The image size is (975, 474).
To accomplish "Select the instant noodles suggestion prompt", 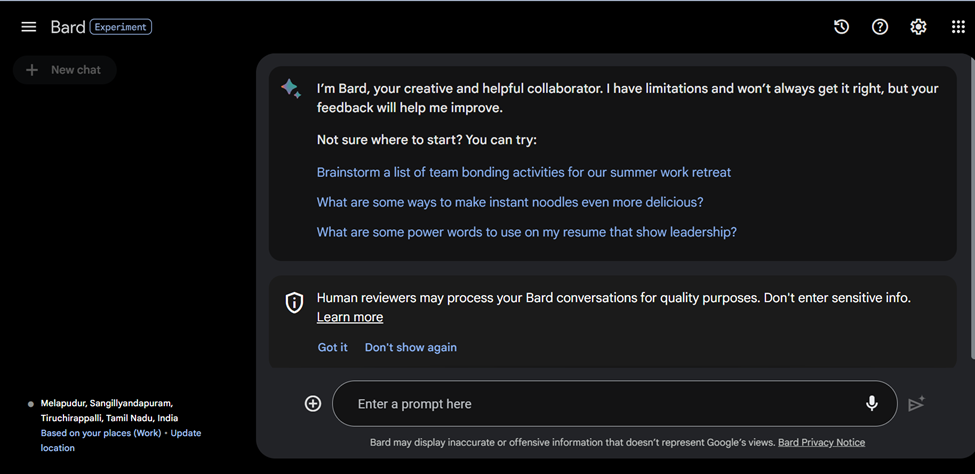I will pos(509,202).
